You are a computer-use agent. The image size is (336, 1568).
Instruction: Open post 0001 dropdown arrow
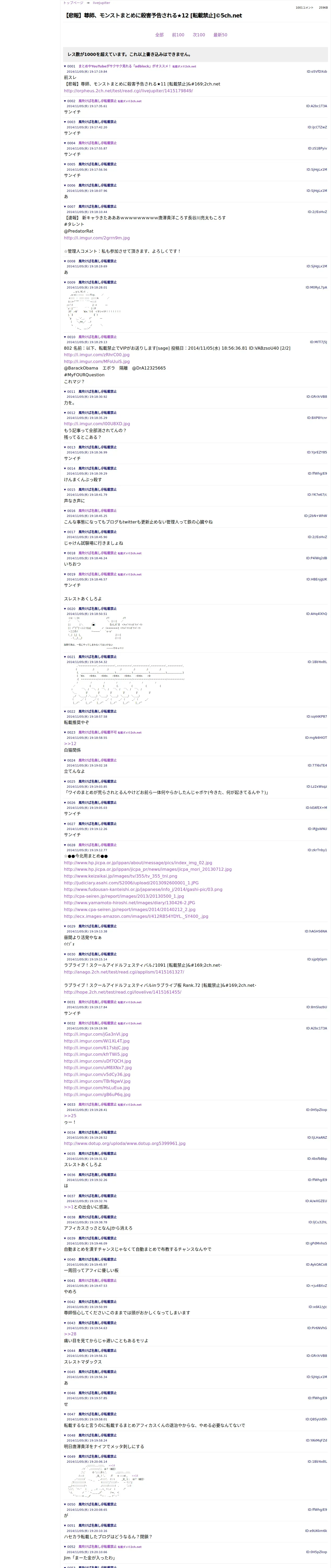click(65, 66)
